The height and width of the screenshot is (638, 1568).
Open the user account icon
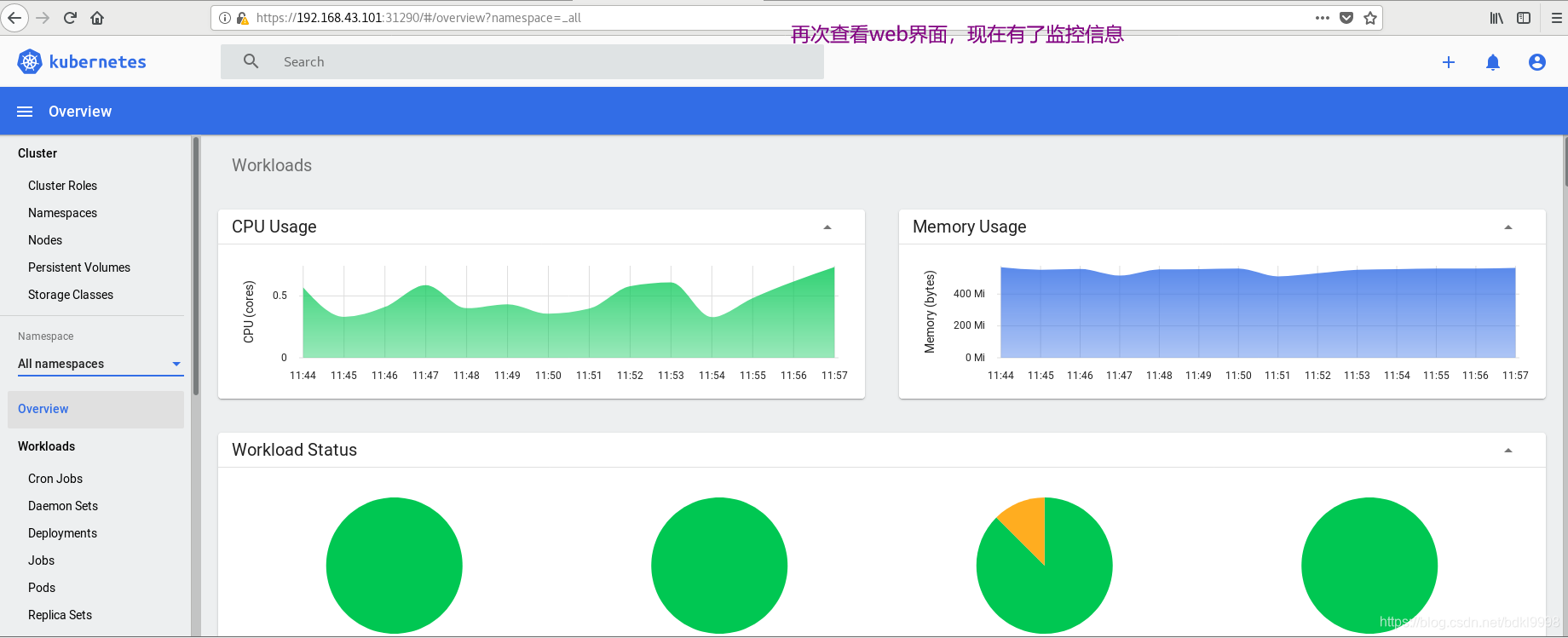click(1537, 62)
